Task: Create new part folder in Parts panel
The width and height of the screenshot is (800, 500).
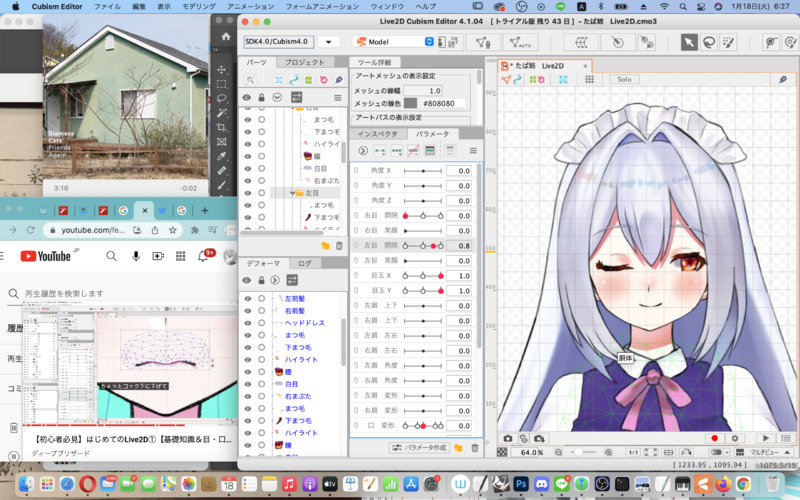Action: [x=325, y=246]
